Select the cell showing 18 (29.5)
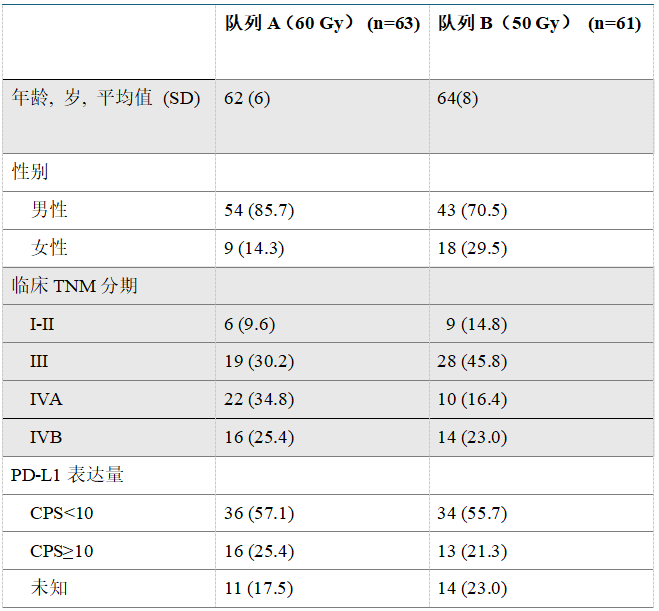659x611 pixels. [x=472, y=248]
